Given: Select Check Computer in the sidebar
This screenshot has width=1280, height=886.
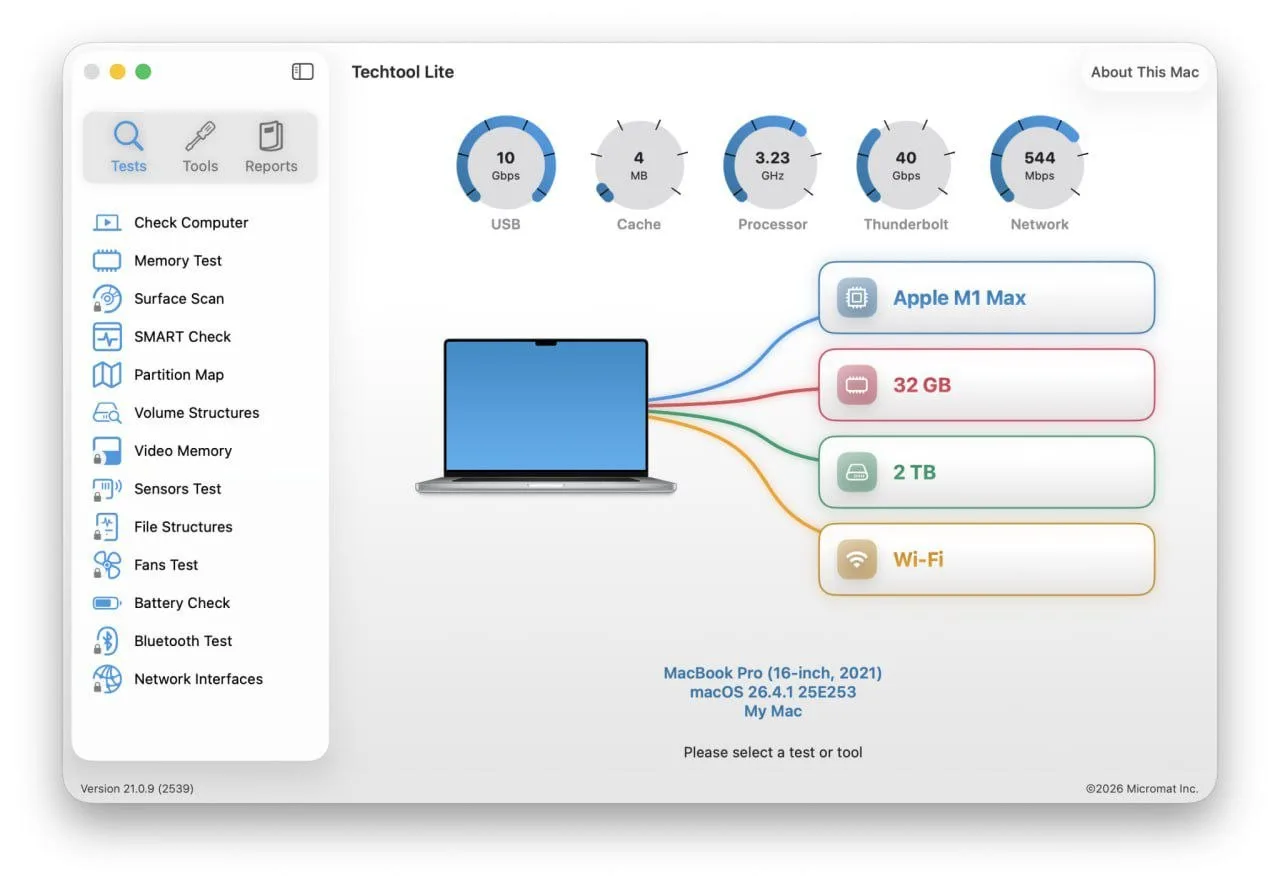Looking at the screenshot, I should (191, 222).
